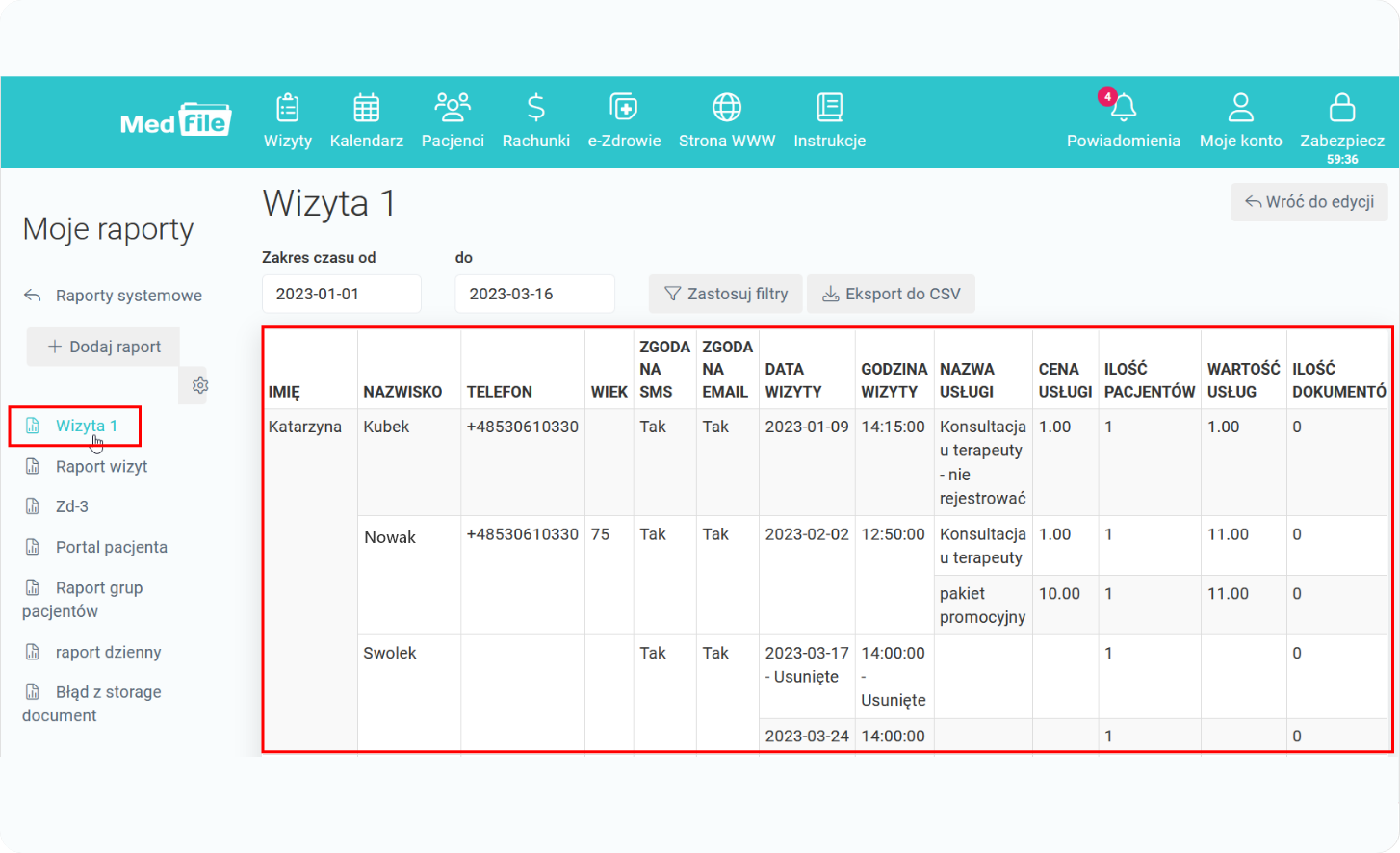Click the 12:50:00 visit time cell

(x=893, y=534)
